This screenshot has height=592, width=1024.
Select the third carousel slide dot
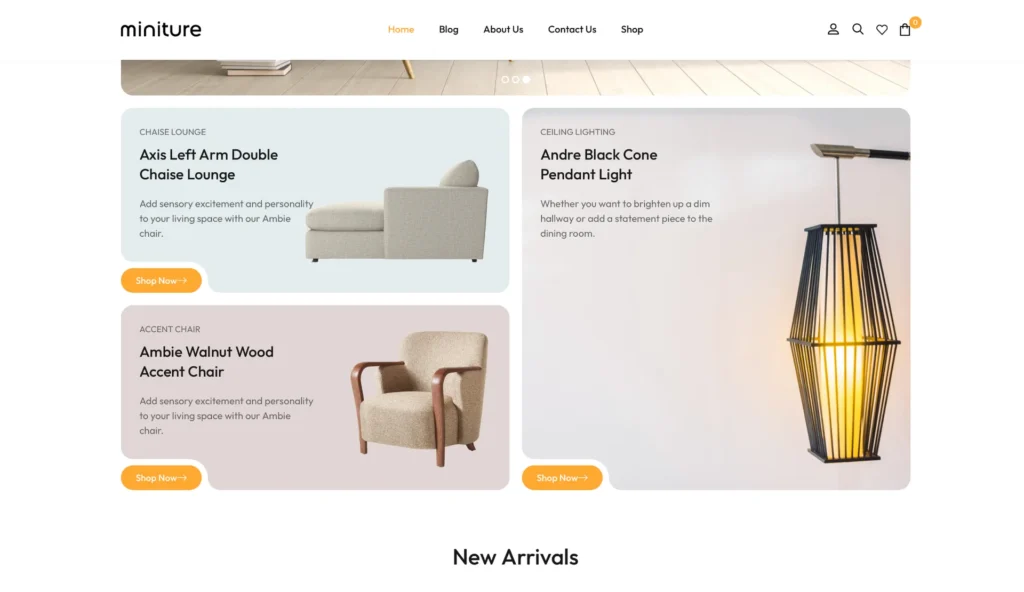(526, 80)
